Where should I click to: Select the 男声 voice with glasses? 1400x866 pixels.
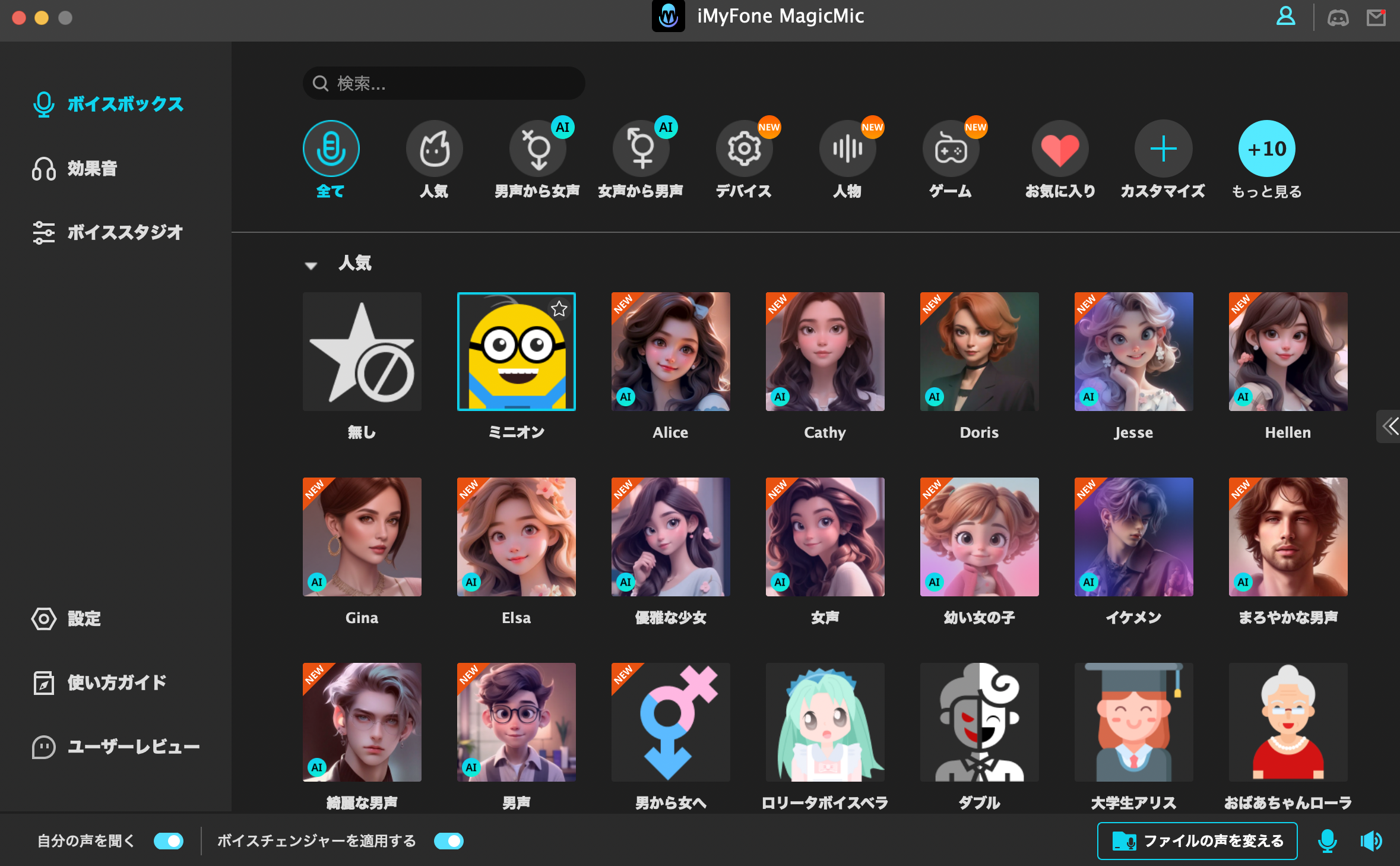click(517, 722)
